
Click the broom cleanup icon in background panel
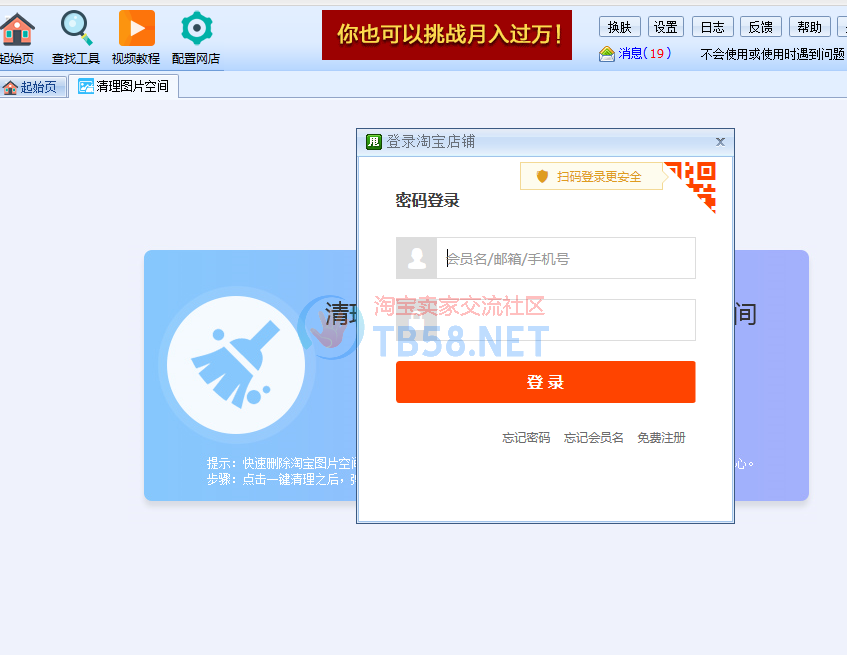coord(236,365)
